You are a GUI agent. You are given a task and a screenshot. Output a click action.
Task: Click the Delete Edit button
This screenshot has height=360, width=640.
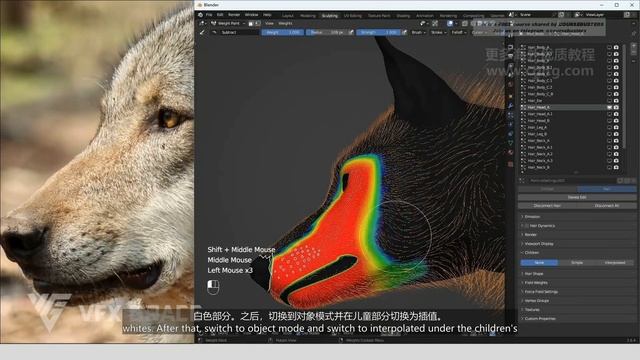[x=577, y=197]
